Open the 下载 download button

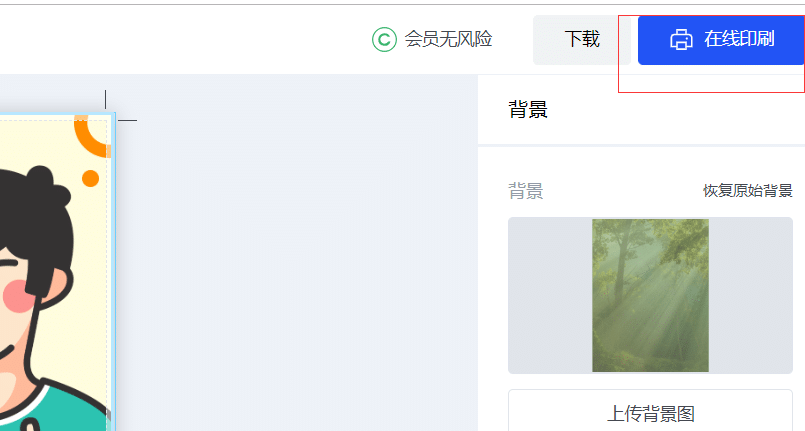click(582, 40)
